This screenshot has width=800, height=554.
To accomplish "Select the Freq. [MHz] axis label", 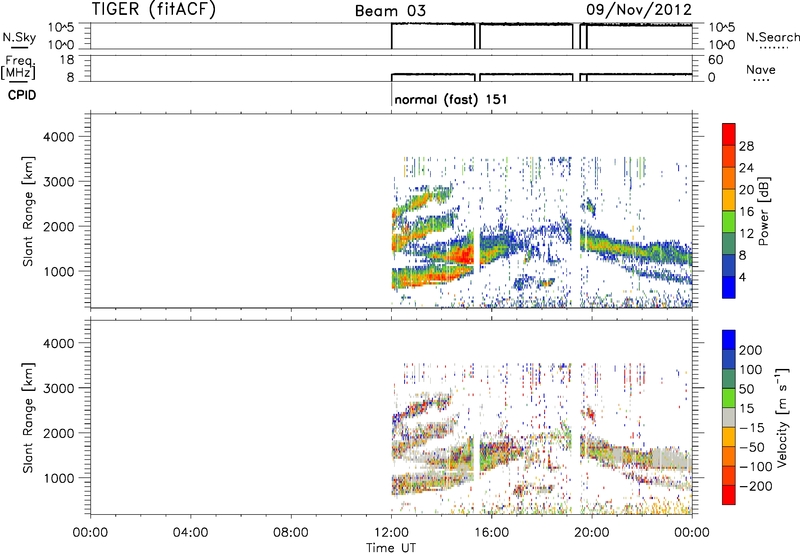I will (x=19, y=67).
